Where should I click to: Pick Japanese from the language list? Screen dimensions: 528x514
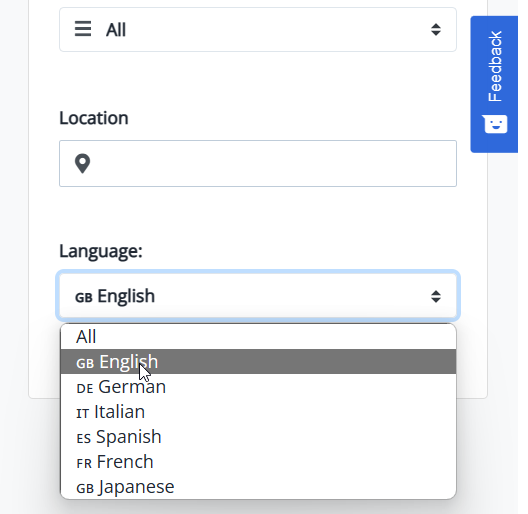[x=258, y=487]
